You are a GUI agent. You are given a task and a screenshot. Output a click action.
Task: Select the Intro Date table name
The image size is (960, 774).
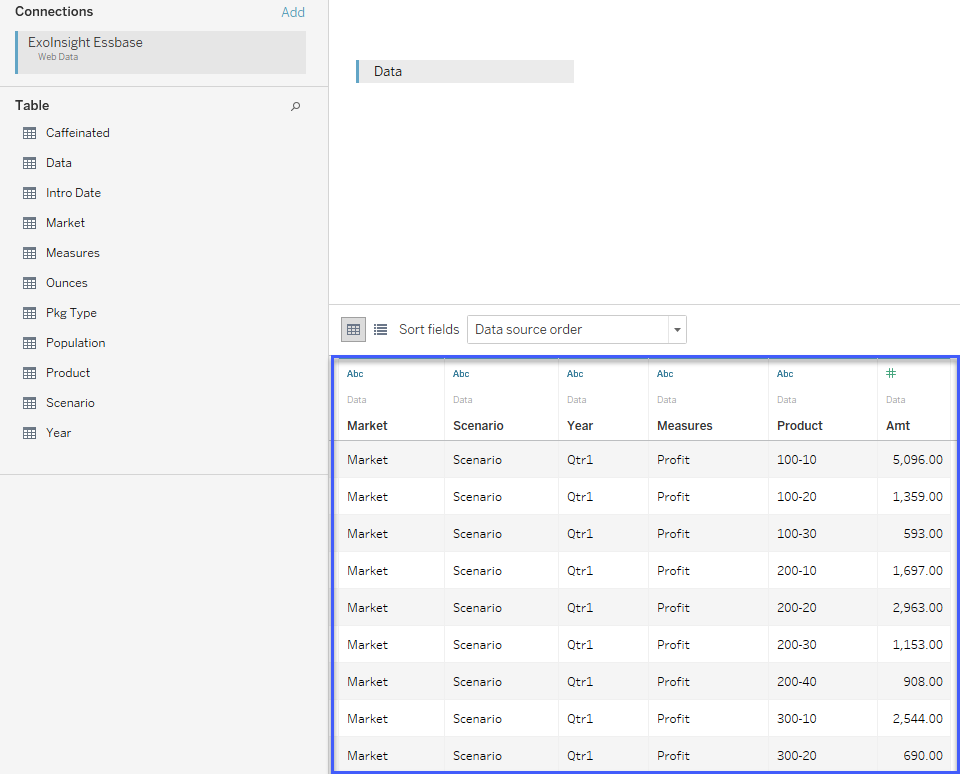(73, 193)
